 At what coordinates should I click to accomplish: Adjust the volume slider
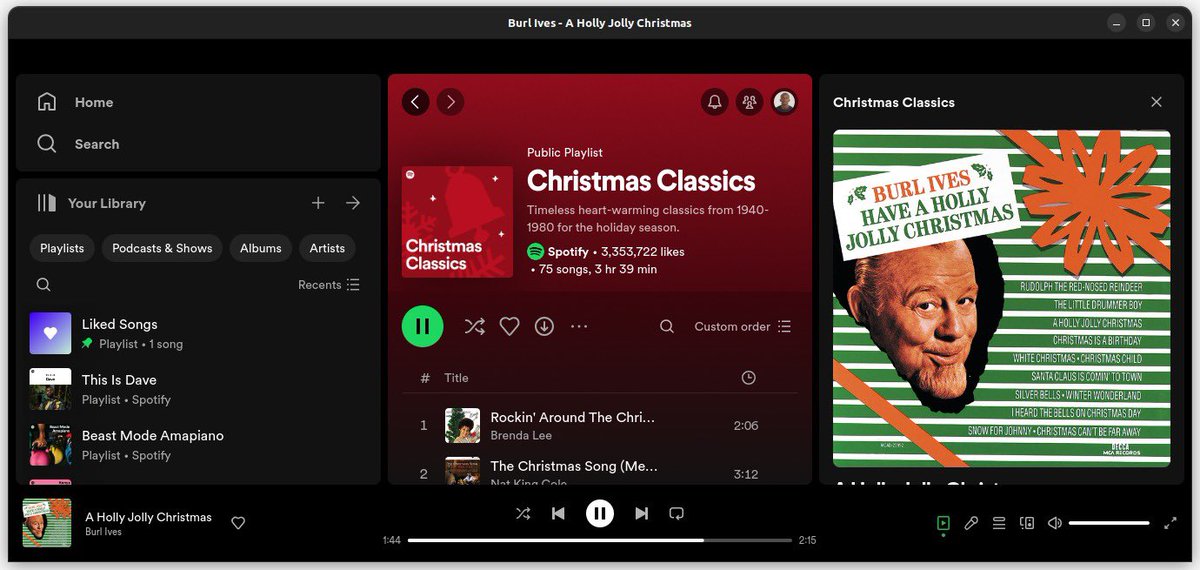coord(1110,523)
